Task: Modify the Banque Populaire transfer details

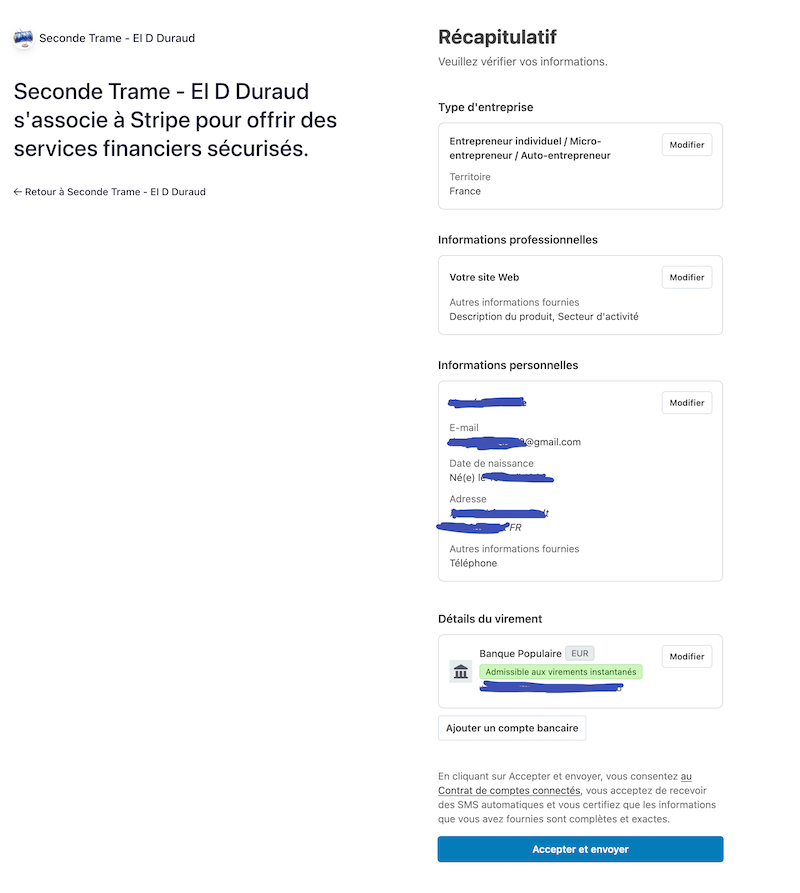Action: pos(687,657)
